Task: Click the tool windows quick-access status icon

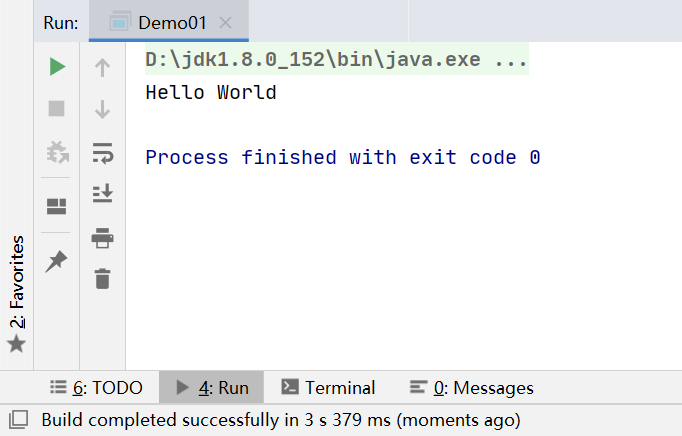Action: [x=17, y=419]
